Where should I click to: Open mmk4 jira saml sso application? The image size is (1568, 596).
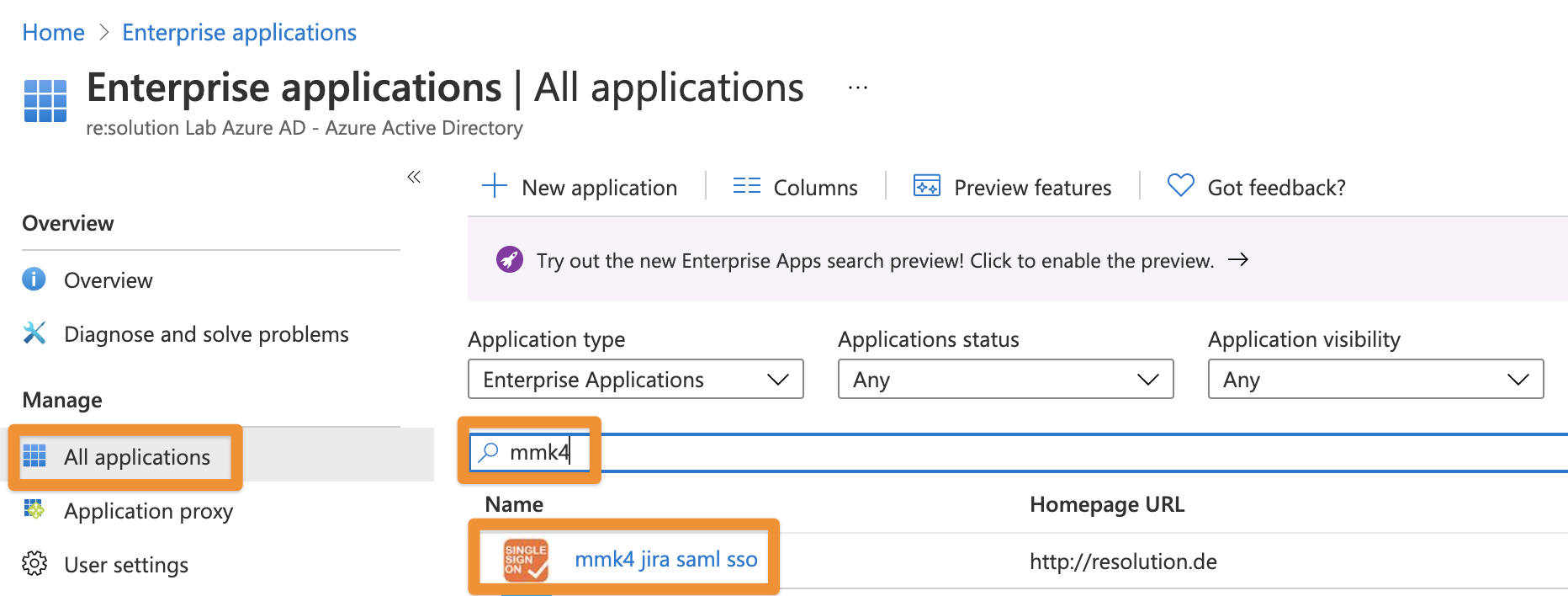coord(666,560)
